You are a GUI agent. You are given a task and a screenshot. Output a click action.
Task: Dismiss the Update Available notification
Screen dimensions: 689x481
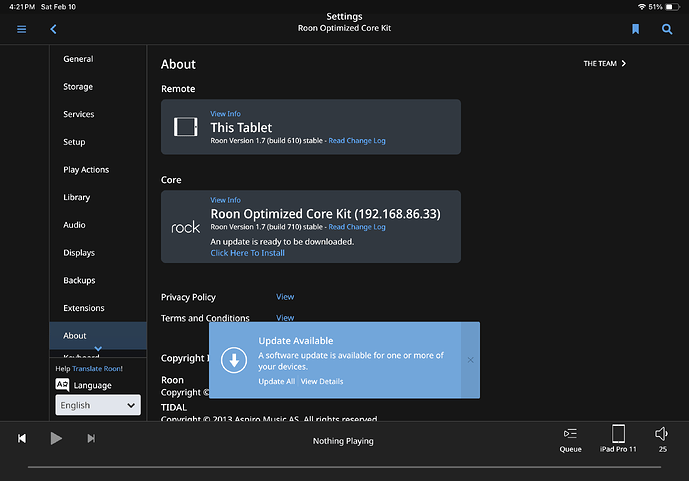(470, 360)
